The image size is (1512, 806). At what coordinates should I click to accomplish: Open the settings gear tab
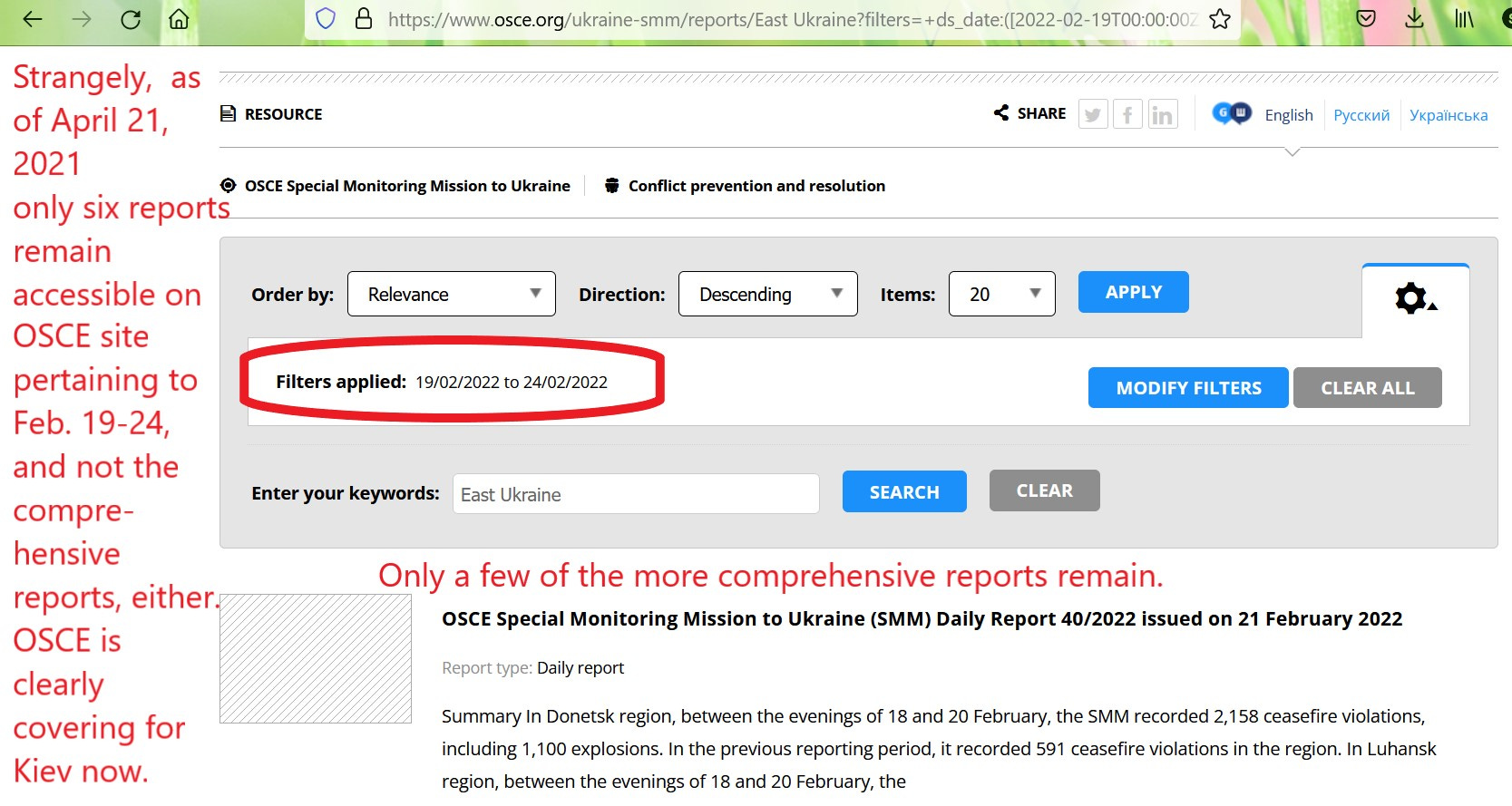pyautogui.click(x=1415, y=298)
